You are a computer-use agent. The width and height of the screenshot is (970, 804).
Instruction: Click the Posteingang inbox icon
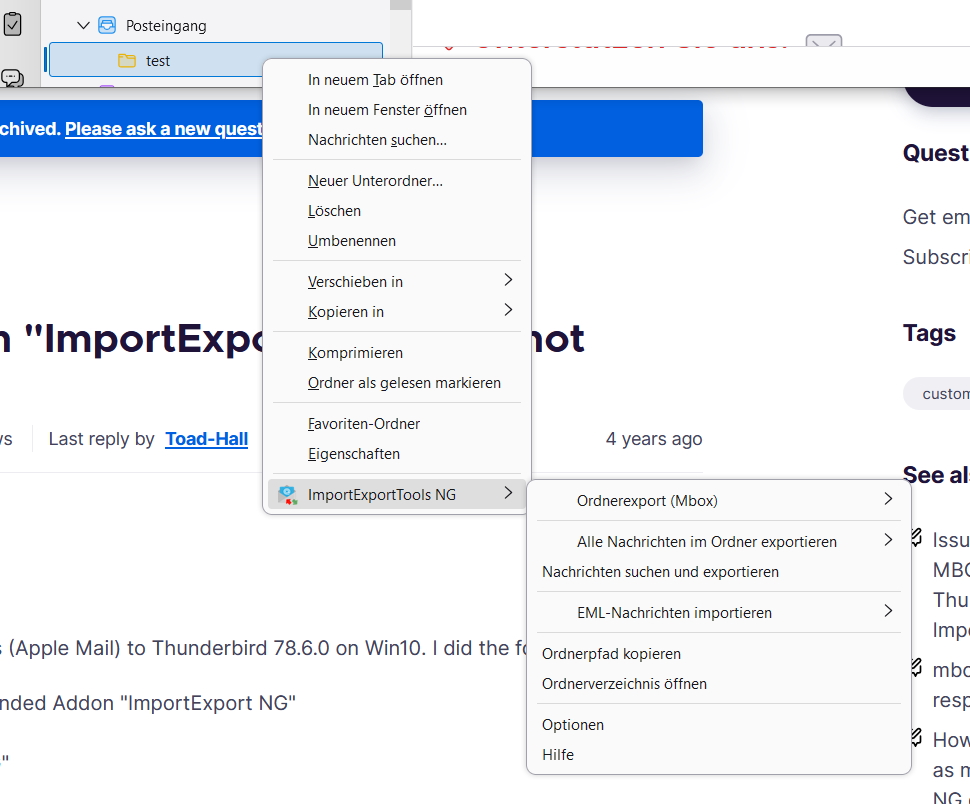coord(107,25)
